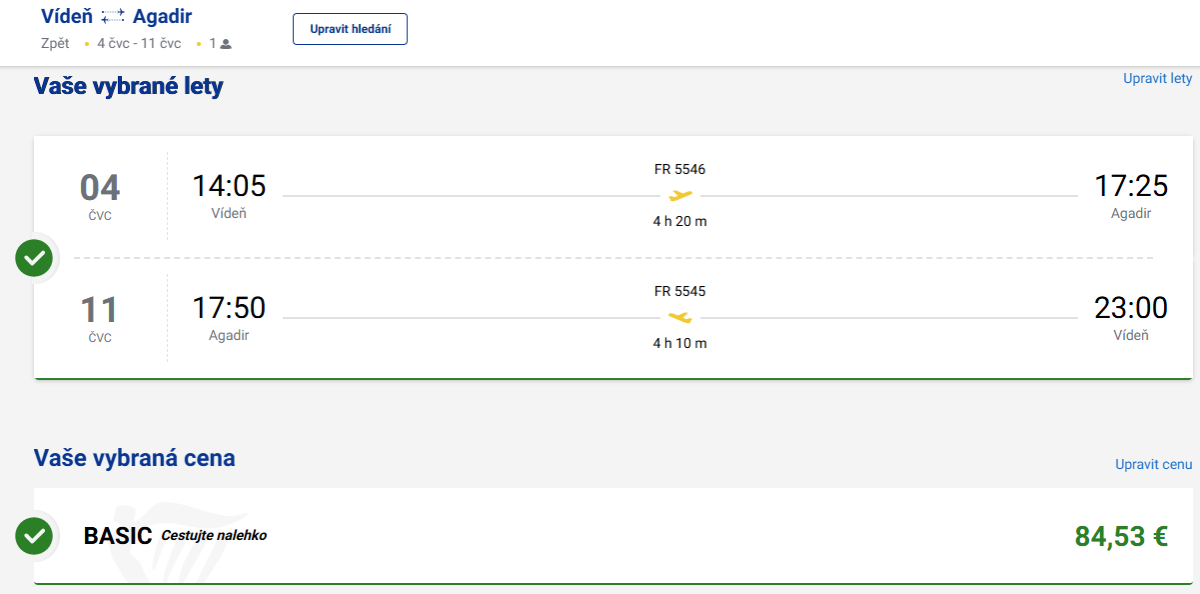Click the green checkmark beside selected flights

pos(35,259)
